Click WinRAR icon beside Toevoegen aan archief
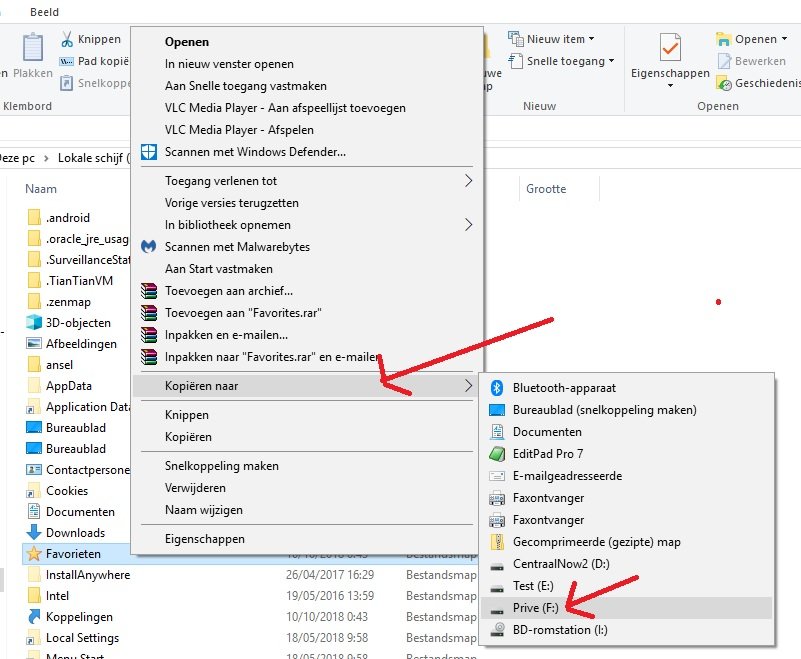Screen dimensions: 801x659 (149, 291)
